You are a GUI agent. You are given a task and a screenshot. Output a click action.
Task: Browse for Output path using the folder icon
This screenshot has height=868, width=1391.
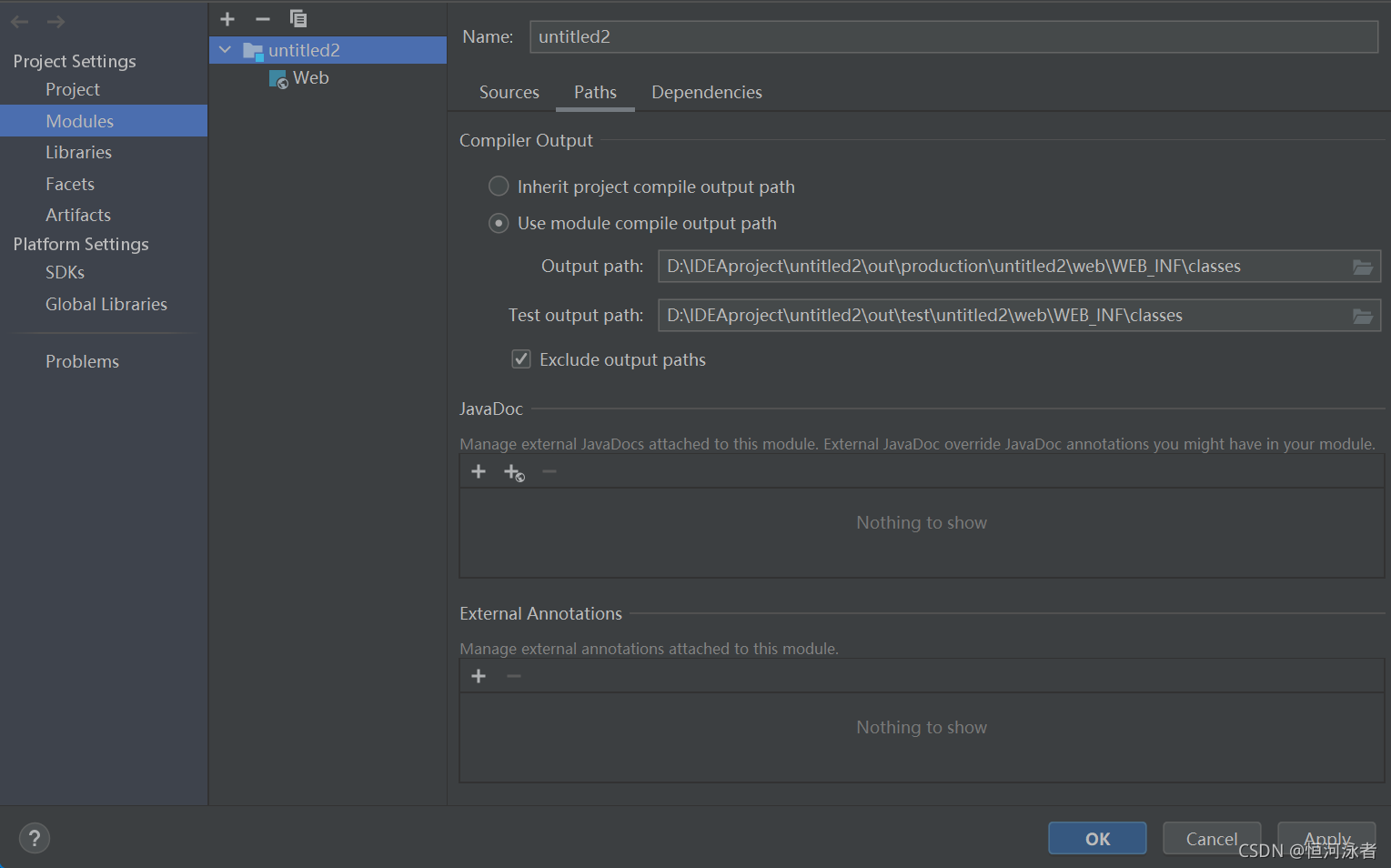(x=1362, y=267)
